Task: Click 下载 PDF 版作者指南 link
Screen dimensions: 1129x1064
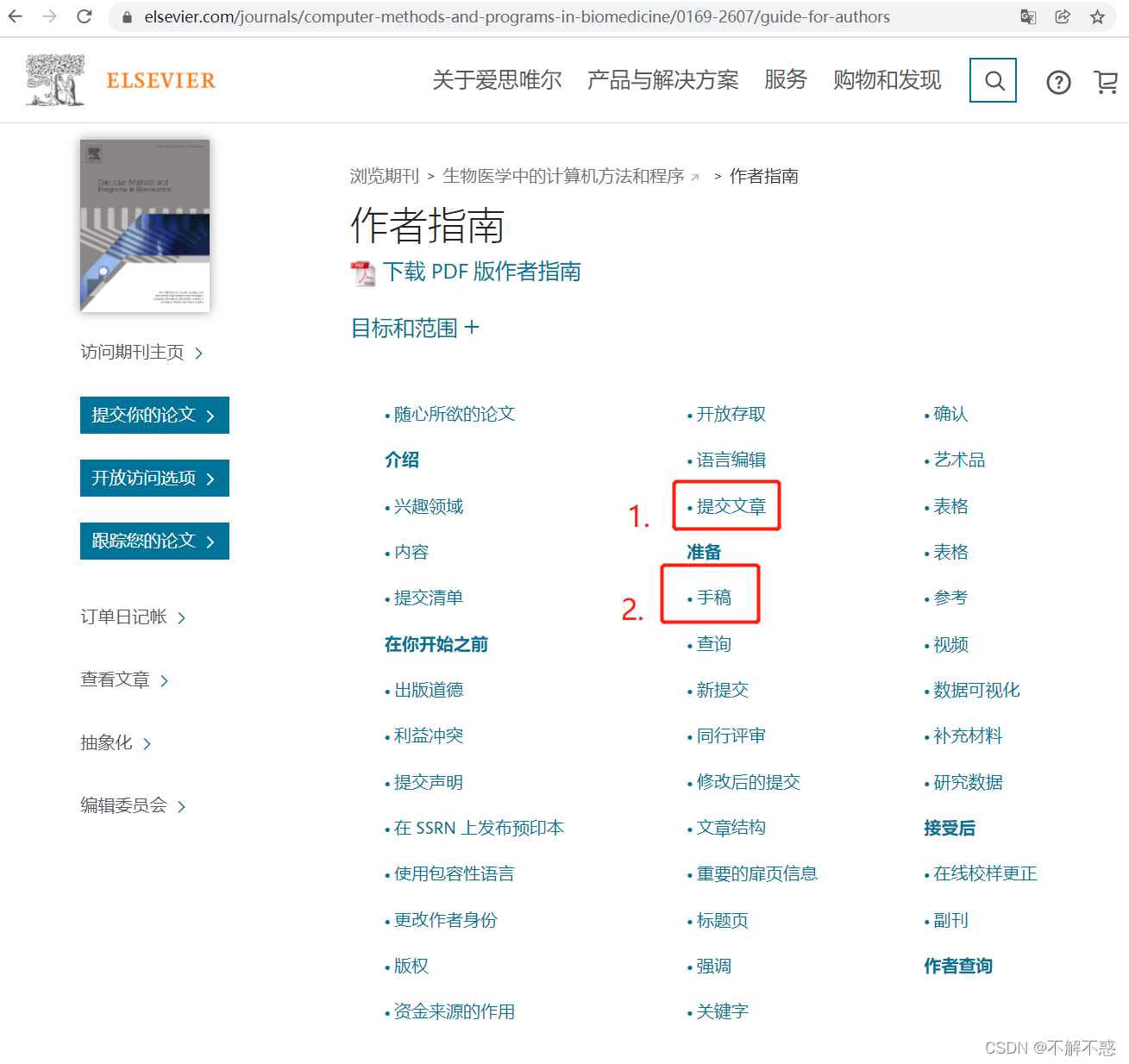Action: click(x=482, y=272)
